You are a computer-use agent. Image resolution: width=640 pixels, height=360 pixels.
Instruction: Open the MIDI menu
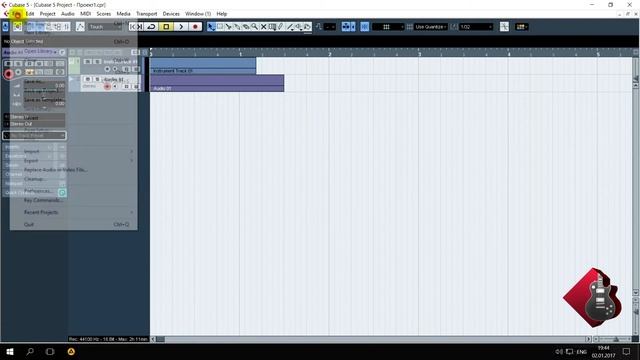[x=85, y=13]
